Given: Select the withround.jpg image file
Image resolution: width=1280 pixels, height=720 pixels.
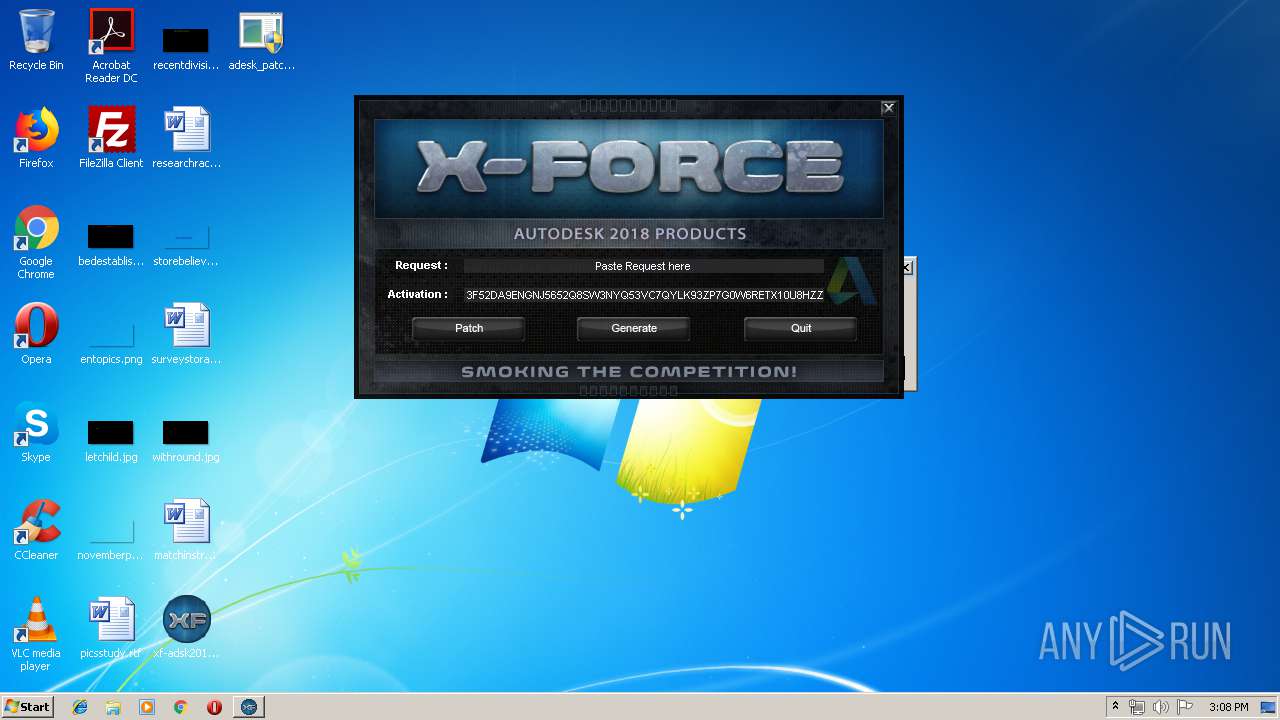Looking at the screenshot, I should pyautogui.click(x=186, y=442).
